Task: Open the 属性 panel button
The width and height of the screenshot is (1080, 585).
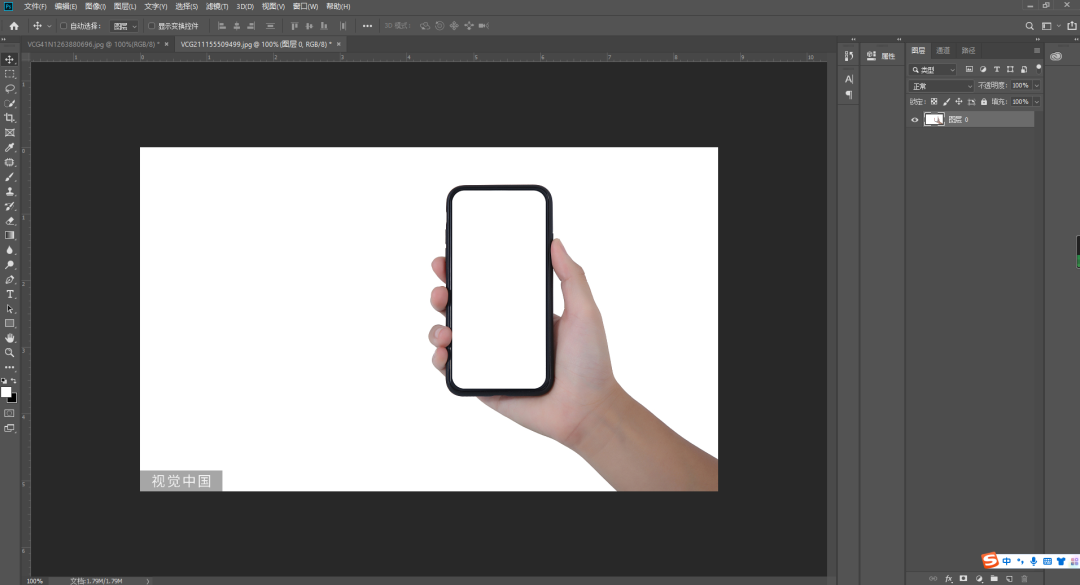Action: 881,56
